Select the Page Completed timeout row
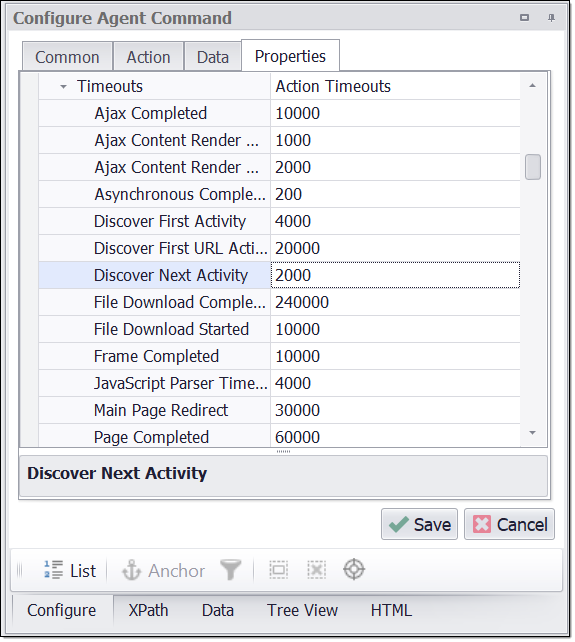The image size is (575, 642). pos(279,436)
